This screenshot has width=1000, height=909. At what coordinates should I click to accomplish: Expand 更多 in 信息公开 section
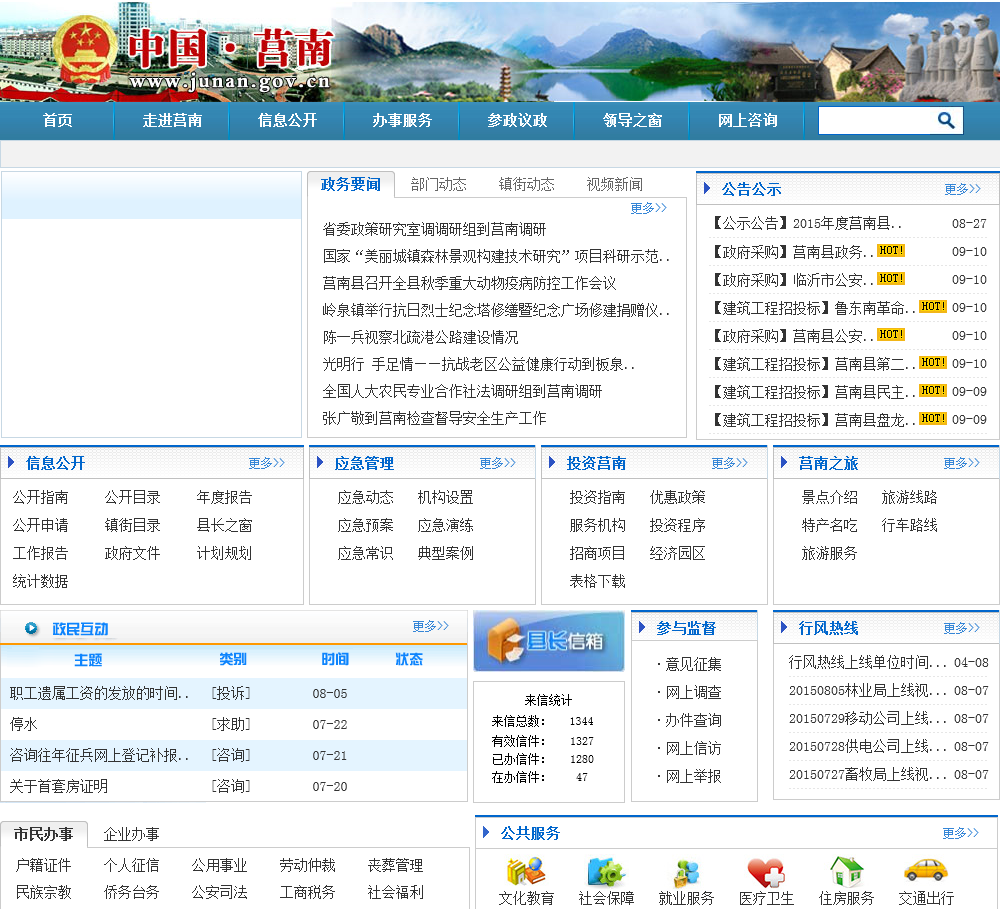pyautogui.click(x=266, y=463)
